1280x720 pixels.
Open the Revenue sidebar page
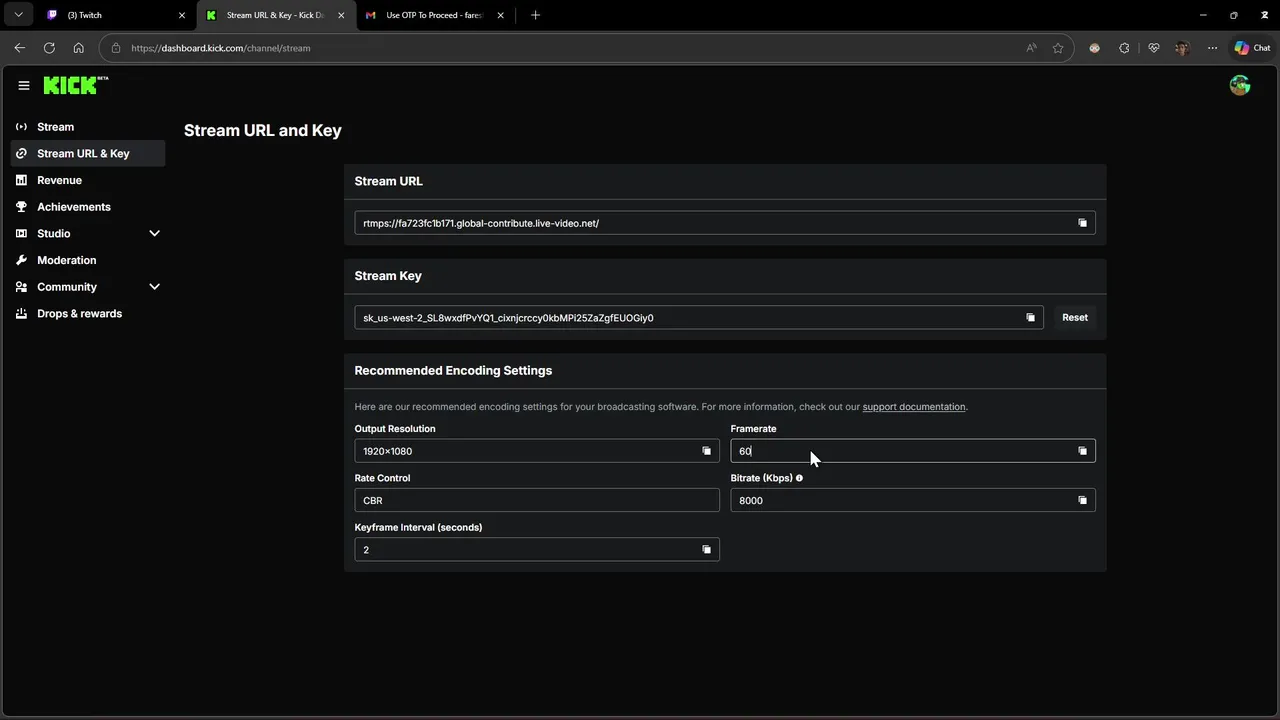tap(59, 180)
